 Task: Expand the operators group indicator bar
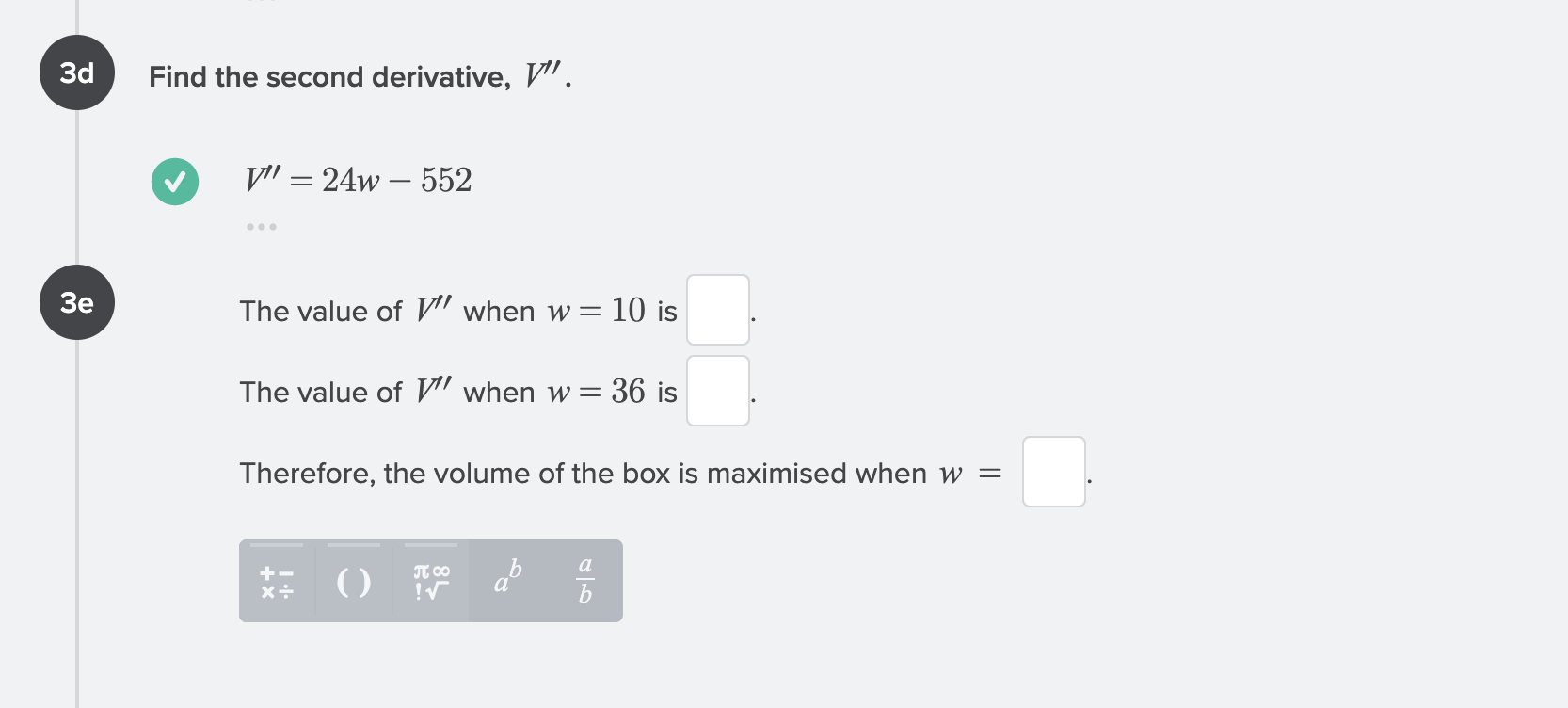277,544
